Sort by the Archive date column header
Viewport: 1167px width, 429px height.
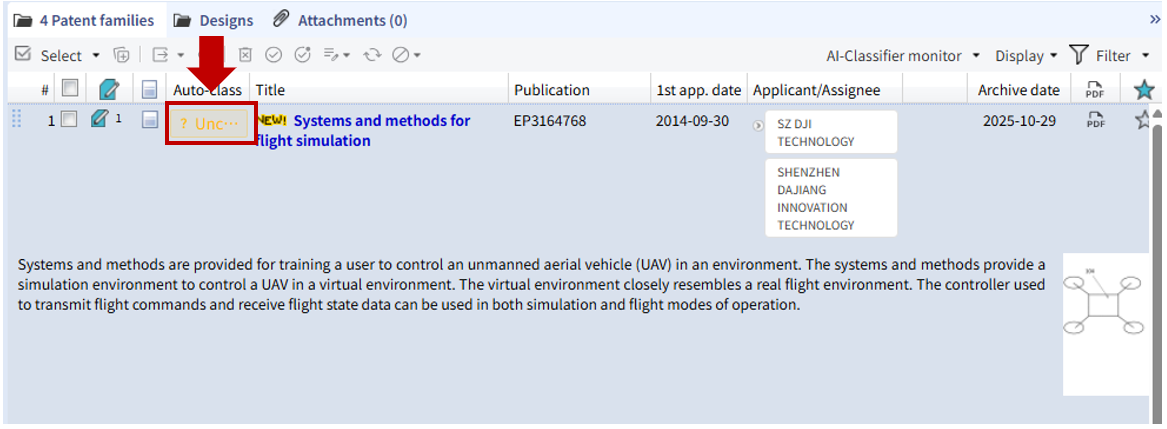click(1018, 90)
